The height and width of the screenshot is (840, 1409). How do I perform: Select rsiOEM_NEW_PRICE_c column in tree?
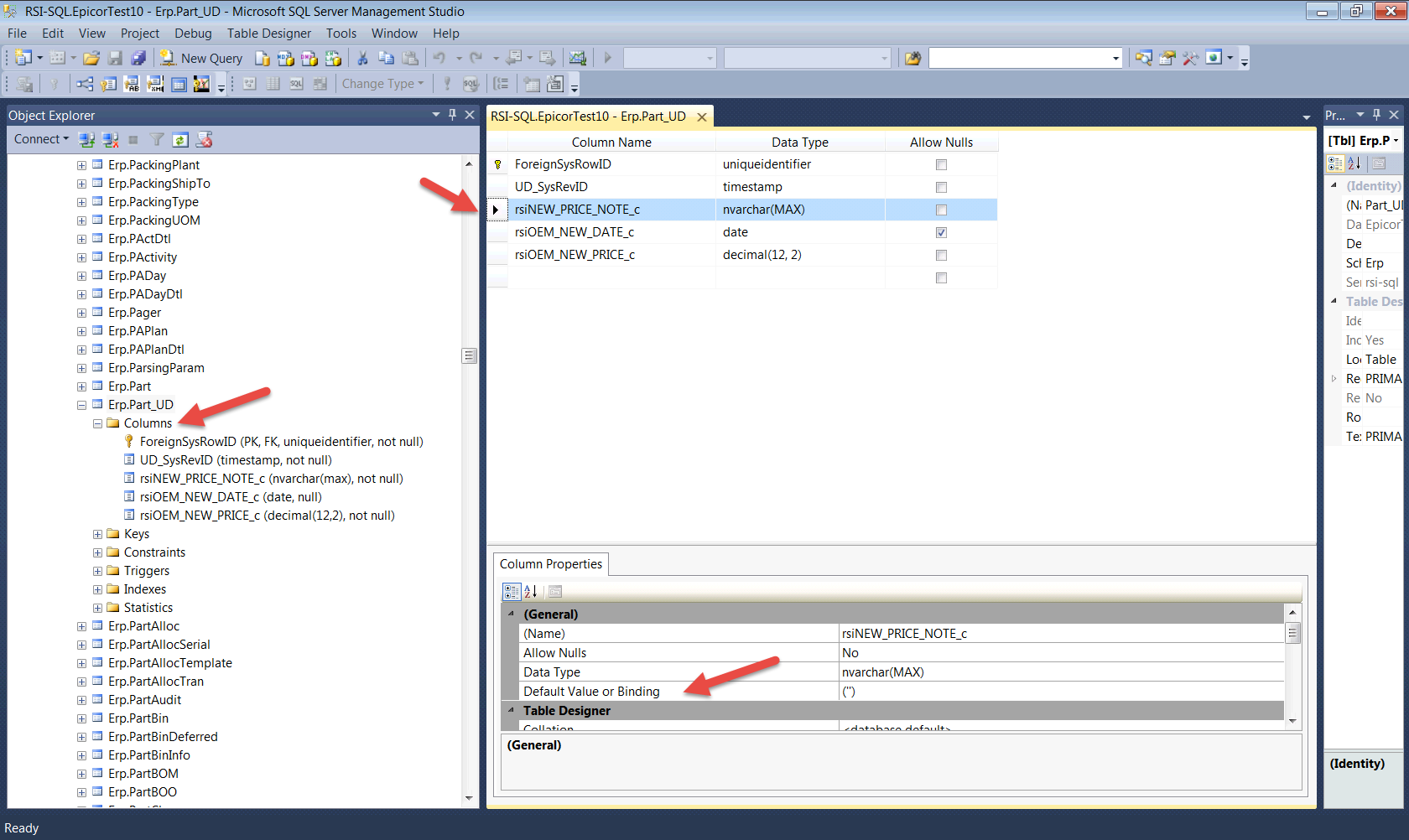267,516
